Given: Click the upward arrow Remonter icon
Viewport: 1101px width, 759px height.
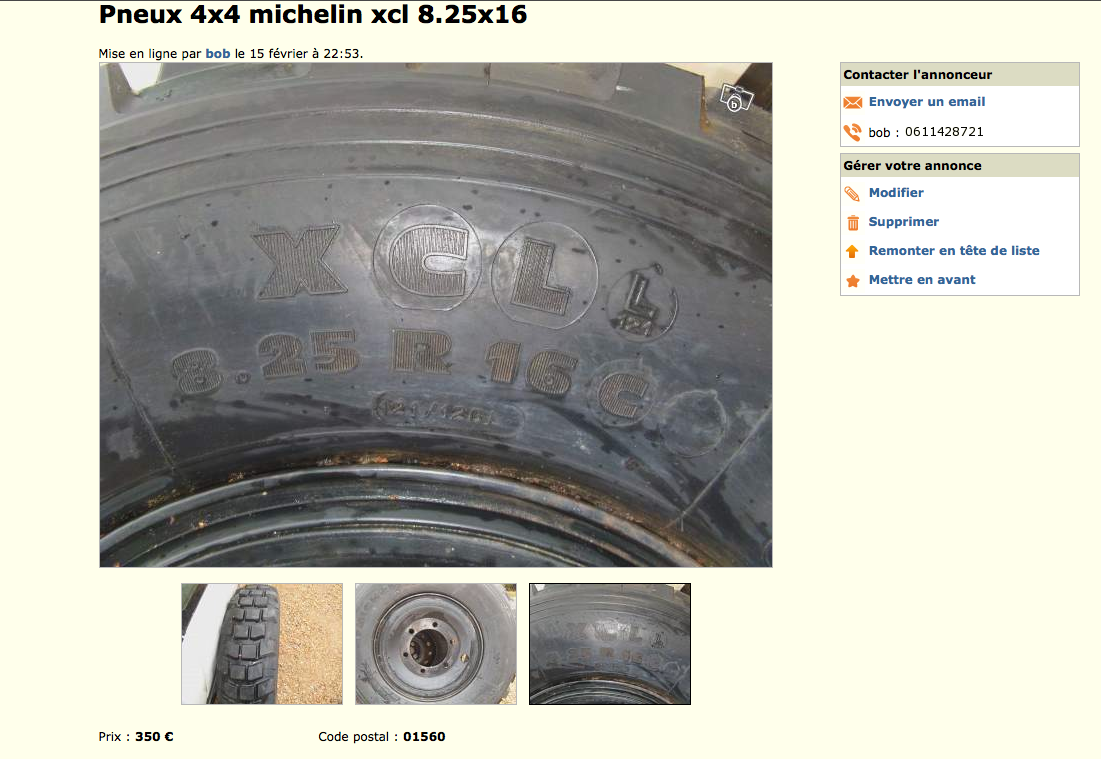Looking at the screenshot, I should click(852, 251).
